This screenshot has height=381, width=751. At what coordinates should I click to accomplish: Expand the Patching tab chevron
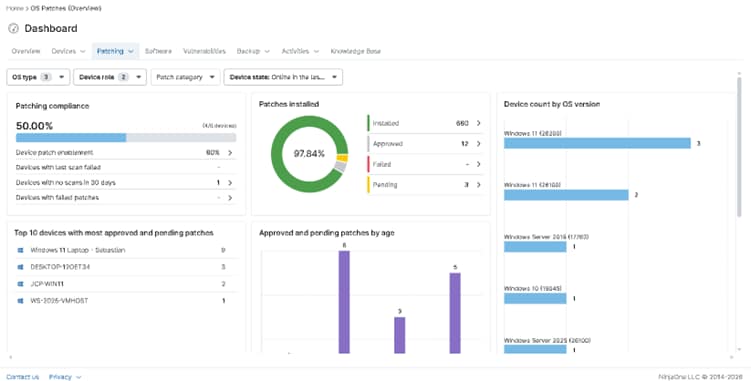point(131,51)
